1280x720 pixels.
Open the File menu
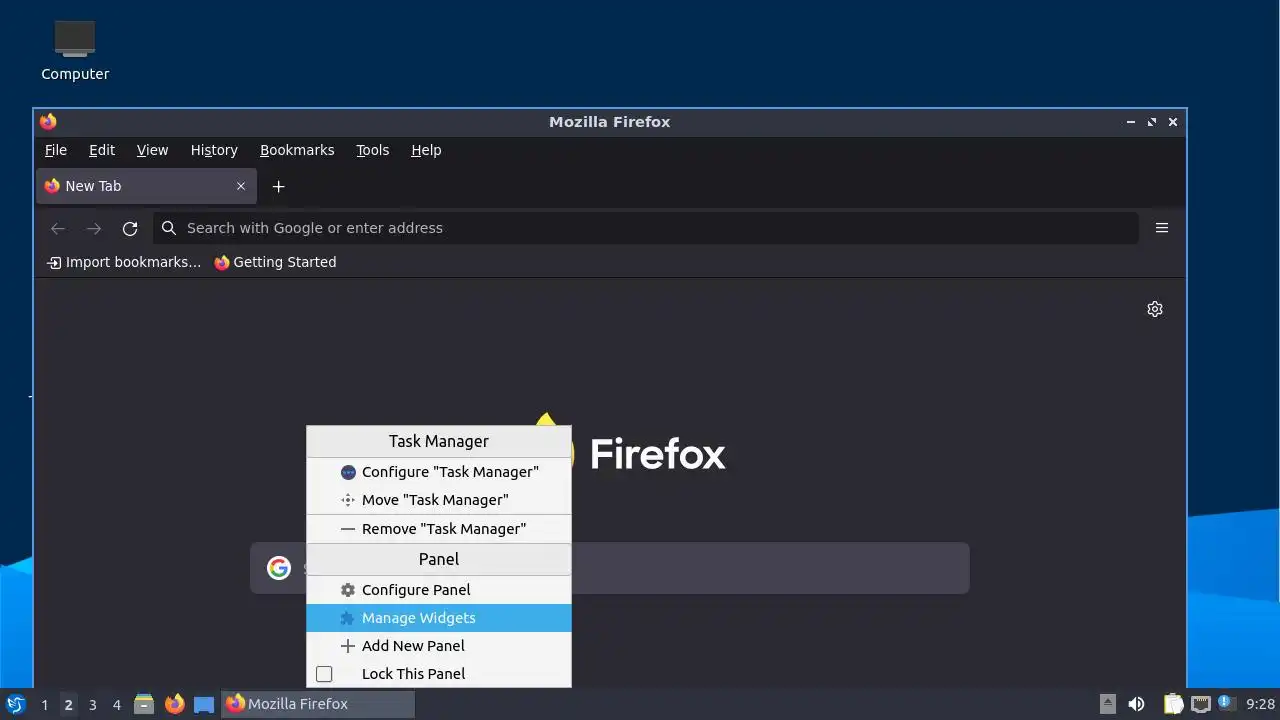(56, 150)
